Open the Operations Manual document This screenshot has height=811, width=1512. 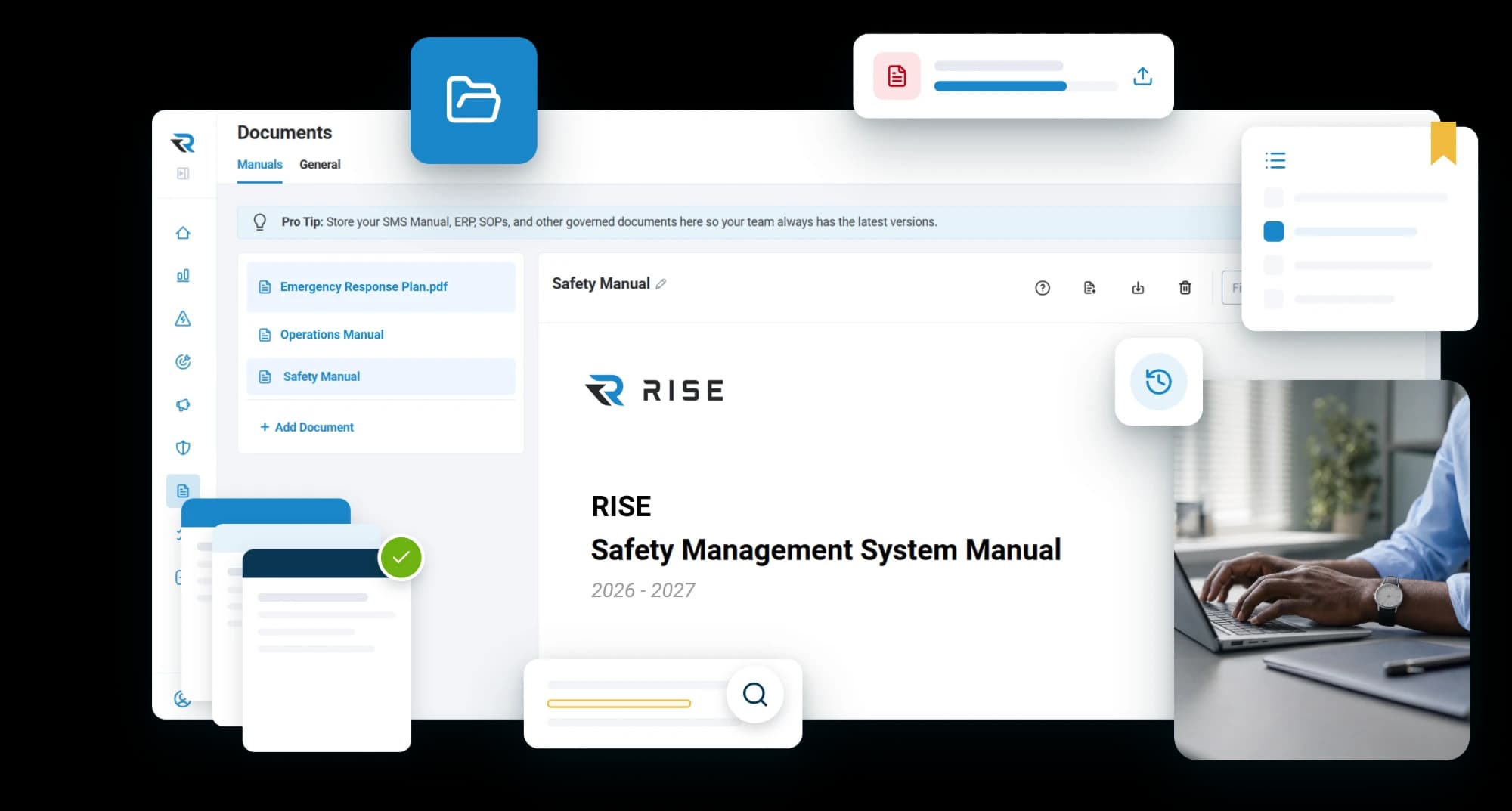(x=381, y=334)
